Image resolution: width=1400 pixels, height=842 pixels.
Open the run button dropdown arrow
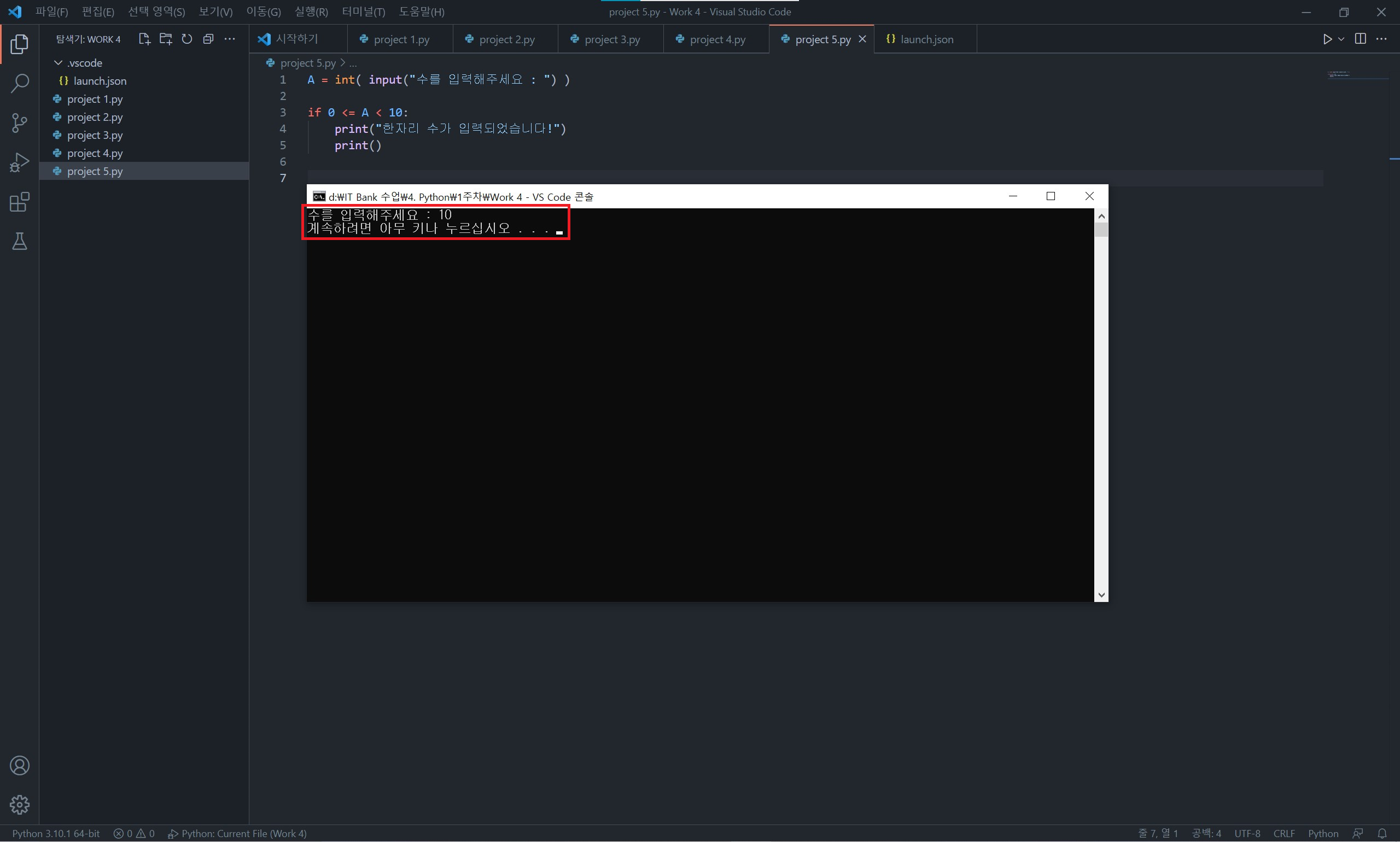point(1341,39)
